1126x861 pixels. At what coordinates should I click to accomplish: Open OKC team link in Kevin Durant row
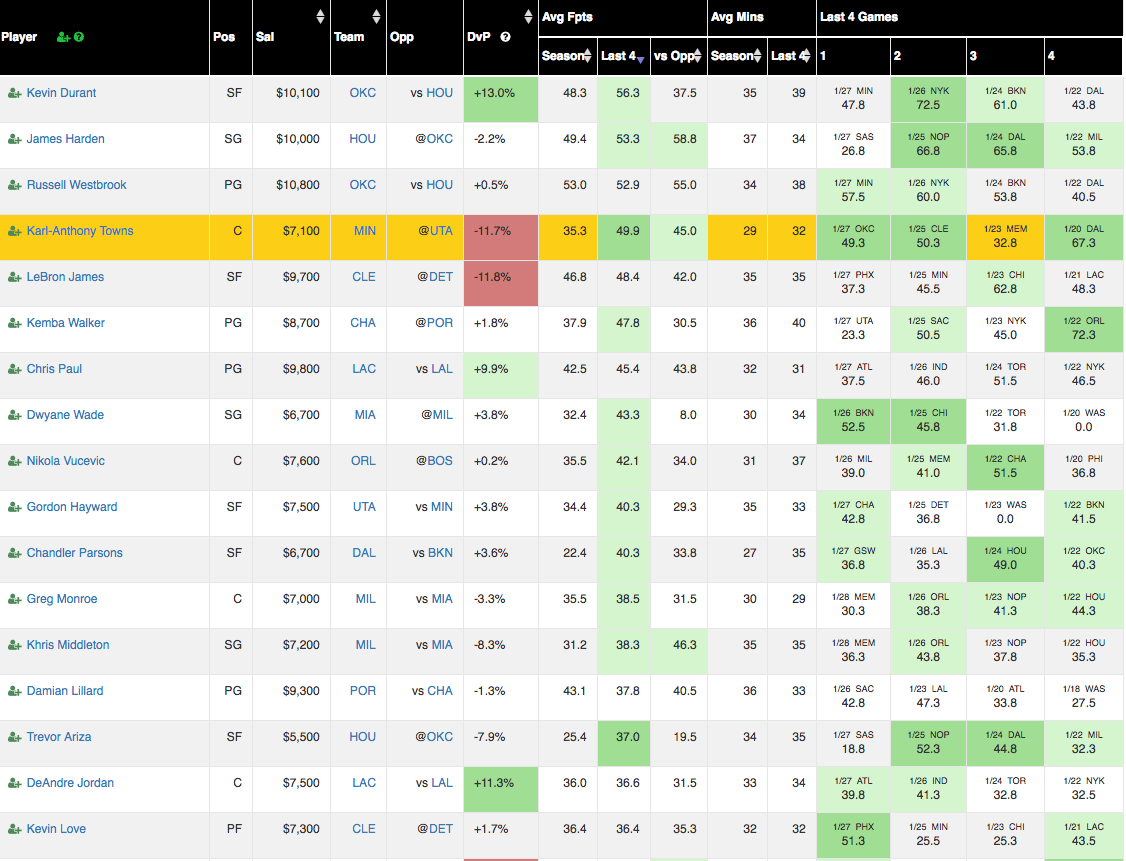(x=363, y=93)
